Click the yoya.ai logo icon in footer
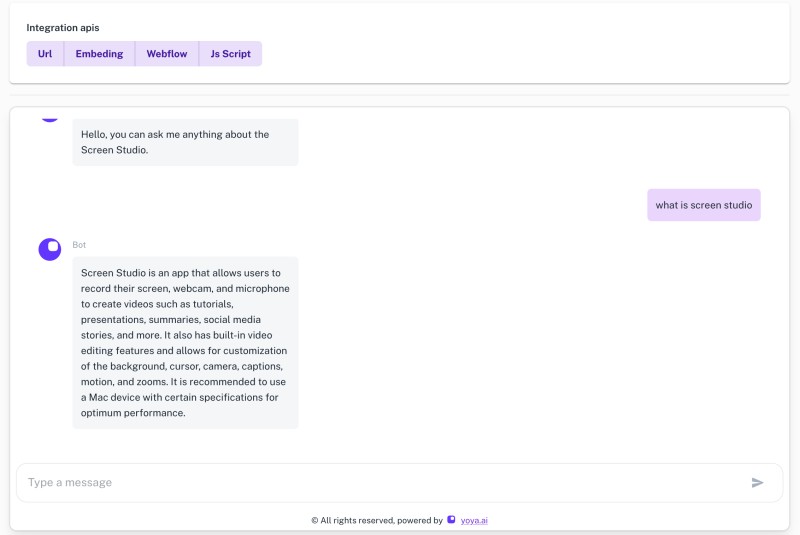 451,520
